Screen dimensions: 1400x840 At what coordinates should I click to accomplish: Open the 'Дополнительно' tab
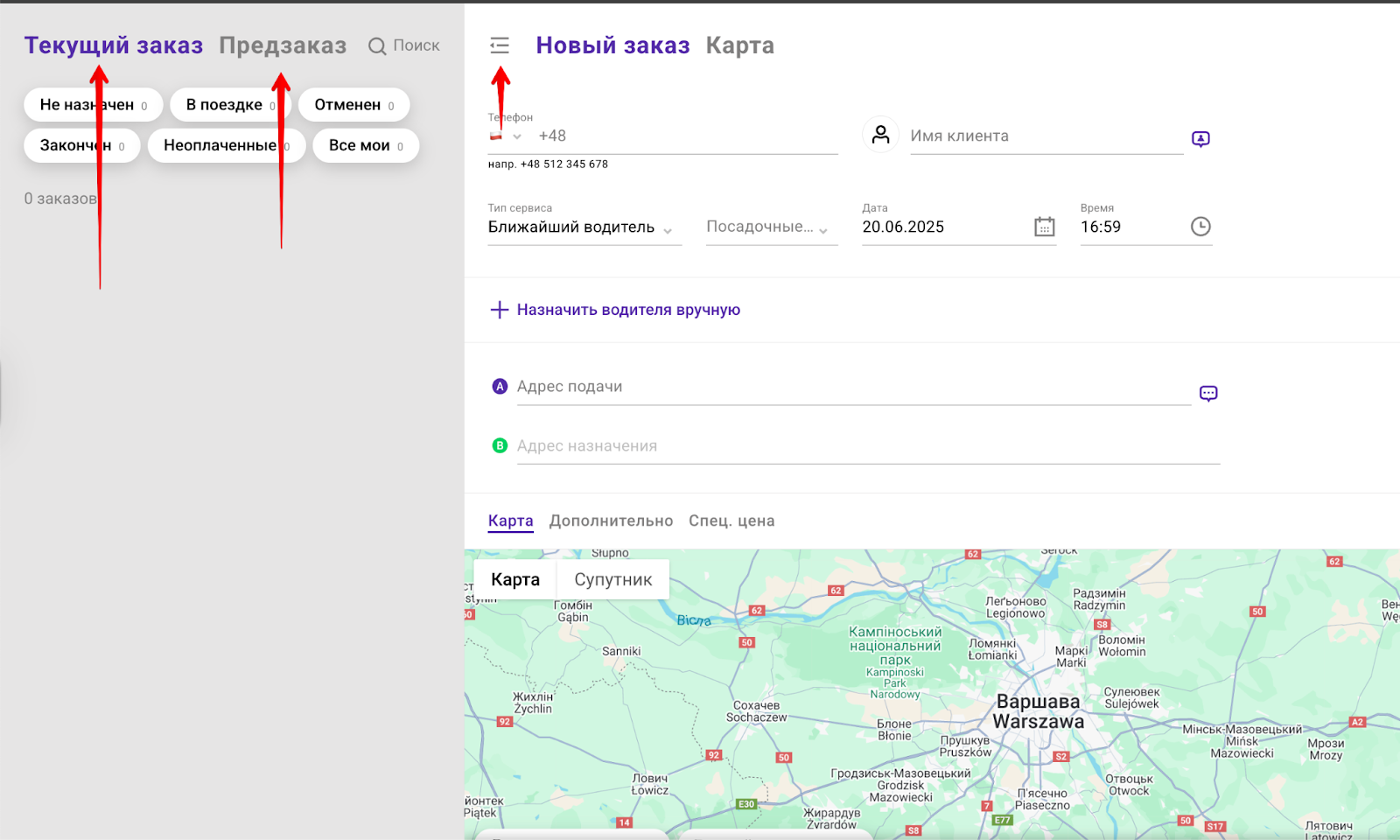click(611, 521)
